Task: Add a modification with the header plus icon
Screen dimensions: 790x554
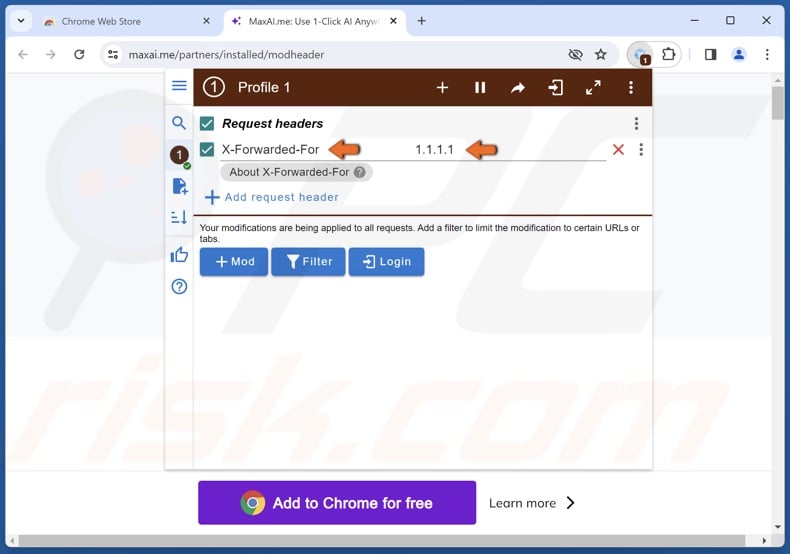Action: (x=442, y=88)
